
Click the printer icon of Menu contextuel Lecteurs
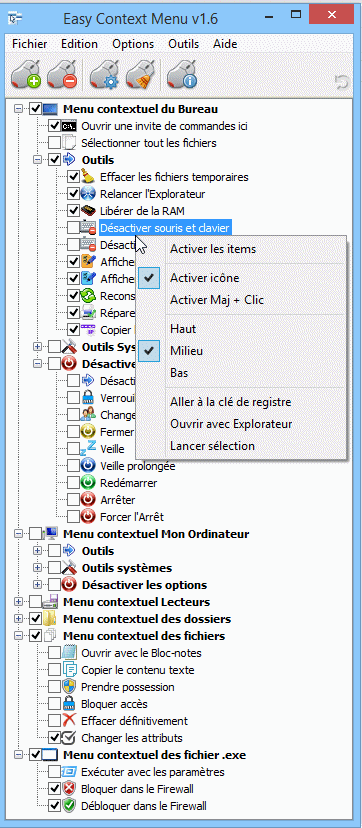[x=51, y=601]
